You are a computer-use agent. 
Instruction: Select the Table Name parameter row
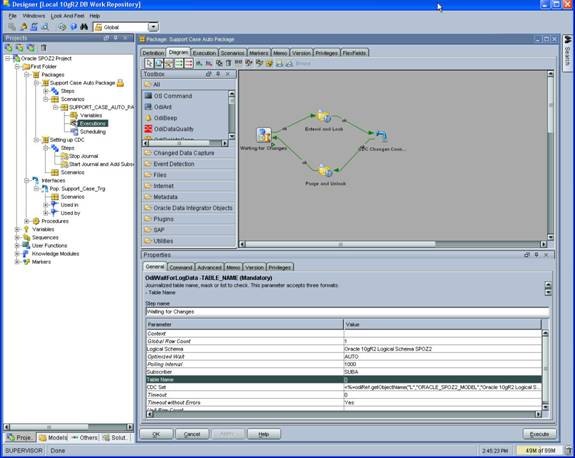tap(344, 380)
